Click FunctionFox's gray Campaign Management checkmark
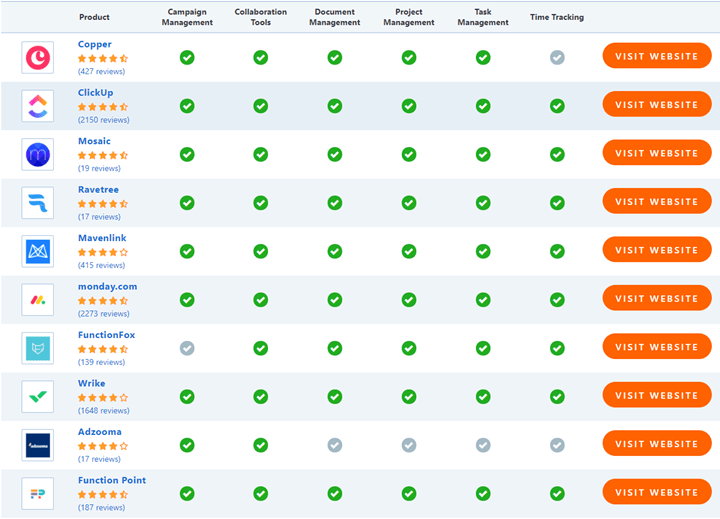The width and height of the screenshot is (720, 519). pos(187,348)
